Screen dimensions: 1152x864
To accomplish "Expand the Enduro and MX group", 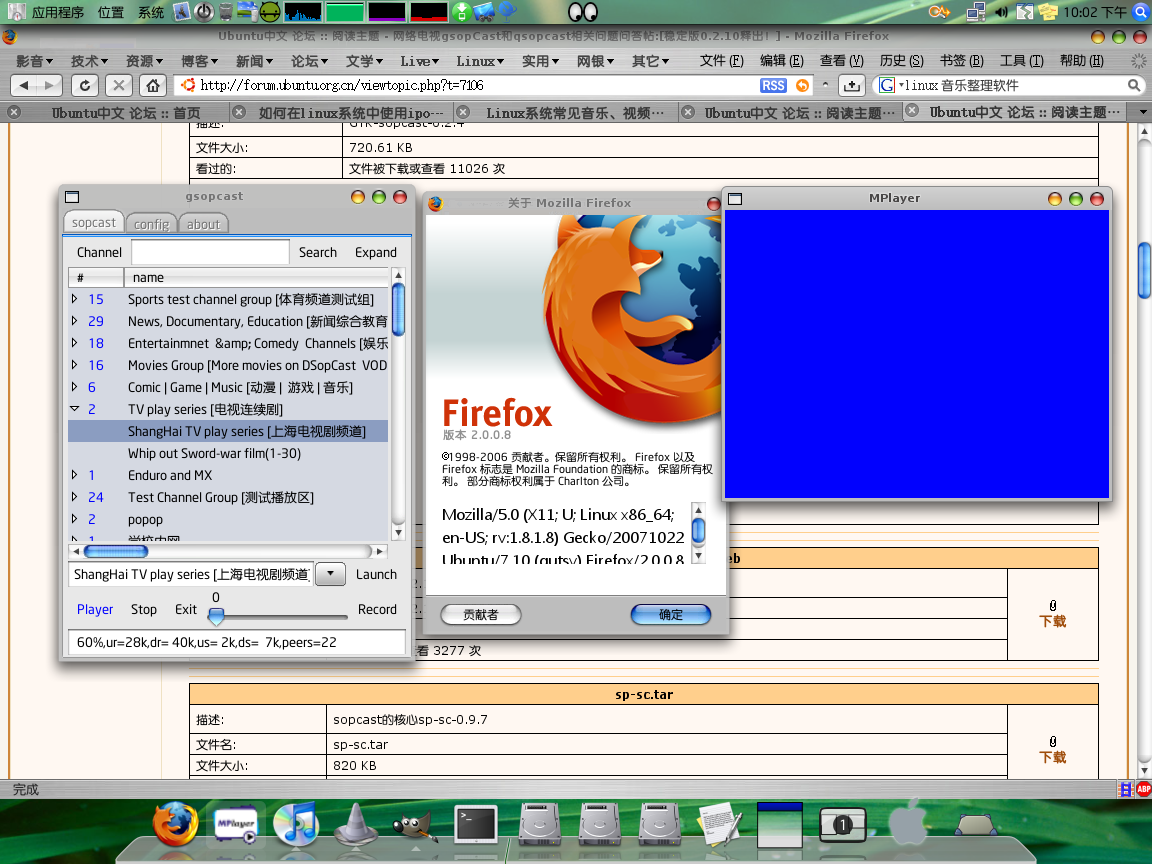I will 74,475.
